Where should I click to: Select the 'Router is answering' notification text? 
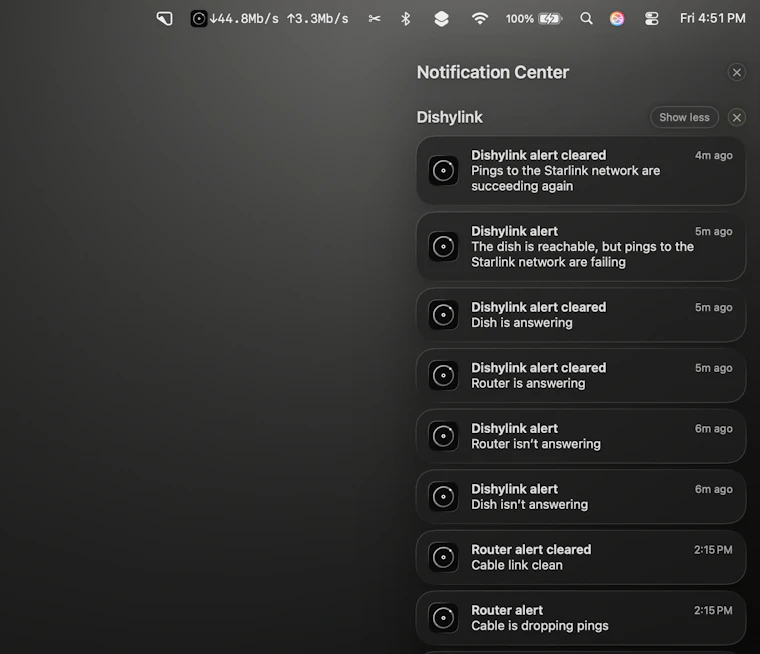[x=528, y=383]
